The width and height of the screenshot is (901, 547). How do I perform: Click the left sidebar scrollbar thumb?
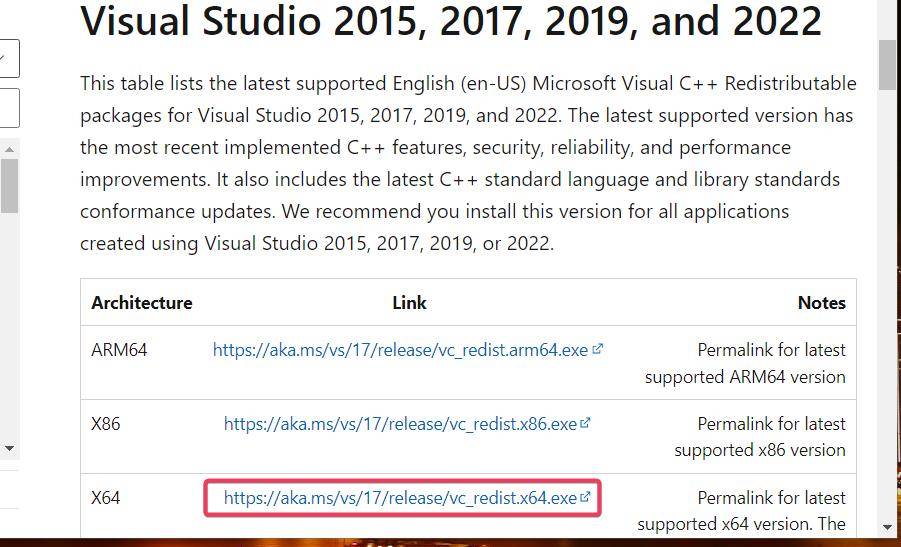[9, 186]
